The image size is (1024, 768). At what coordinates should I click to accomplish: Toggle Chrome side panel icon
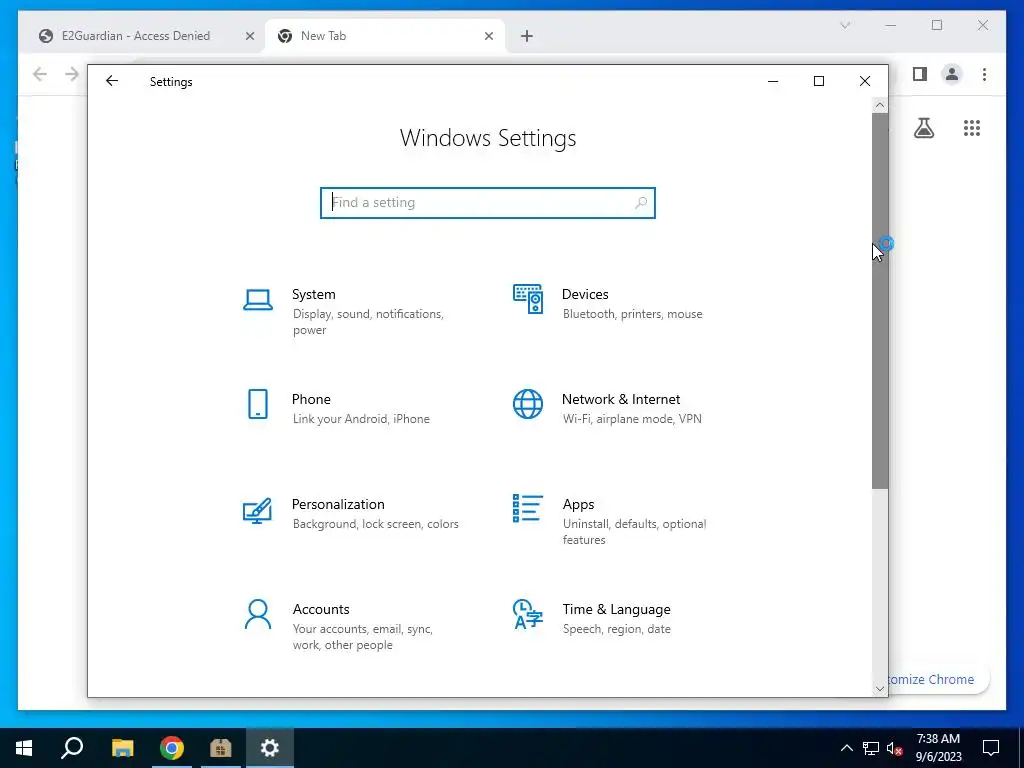click(x=920, y=74)
